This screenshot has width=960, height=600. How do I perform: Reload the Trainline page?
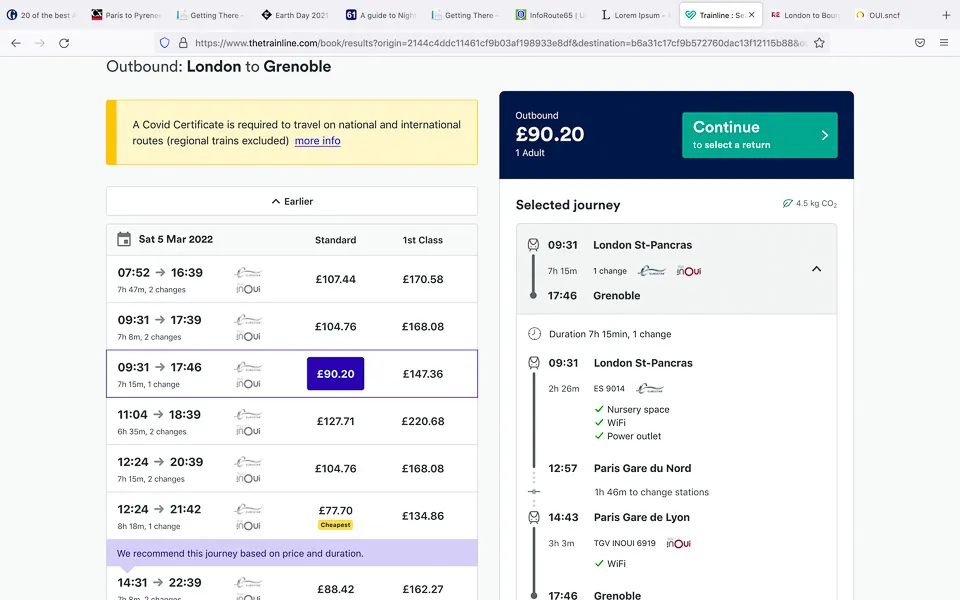point(64,43)
